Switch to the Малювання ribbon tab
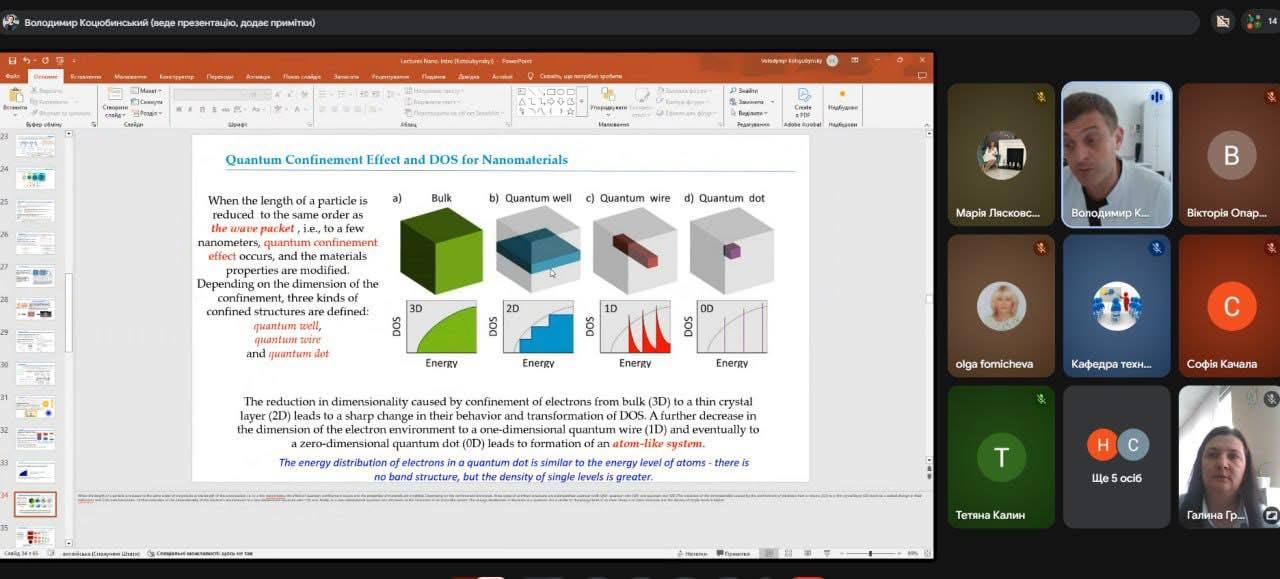 pos(130,76)
